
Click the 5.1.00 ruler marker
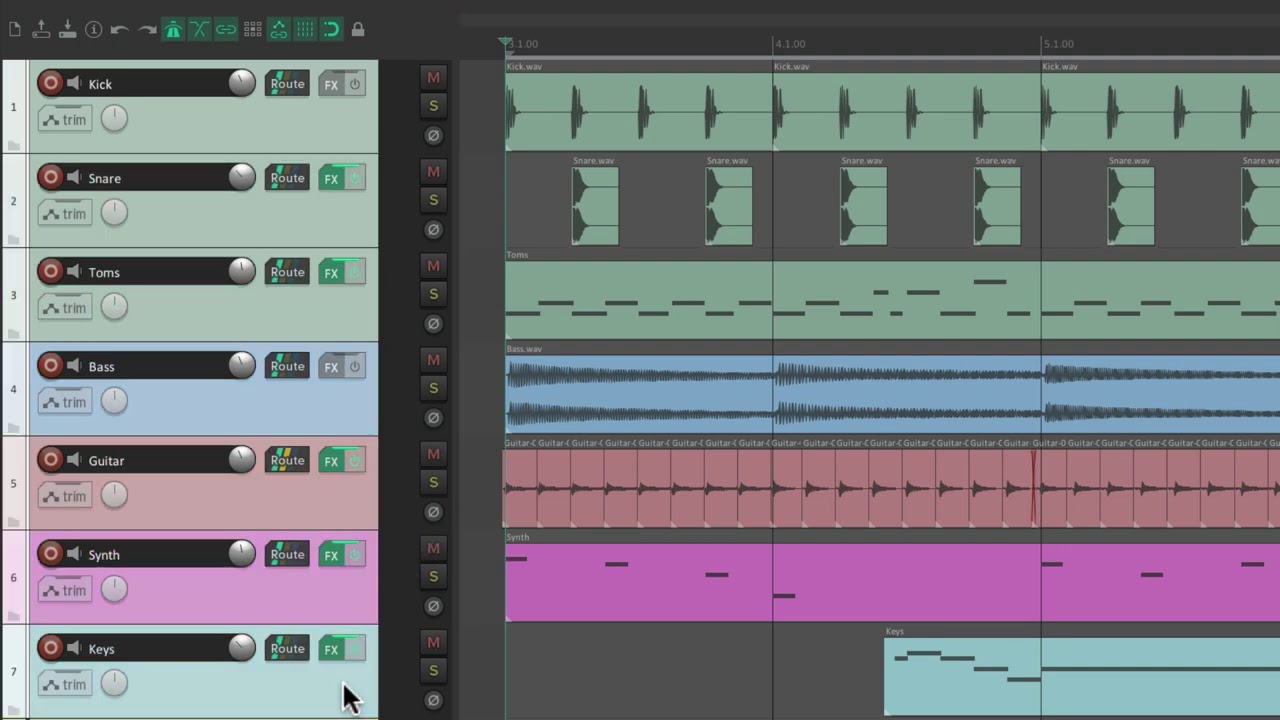(x=1058, y=44)
